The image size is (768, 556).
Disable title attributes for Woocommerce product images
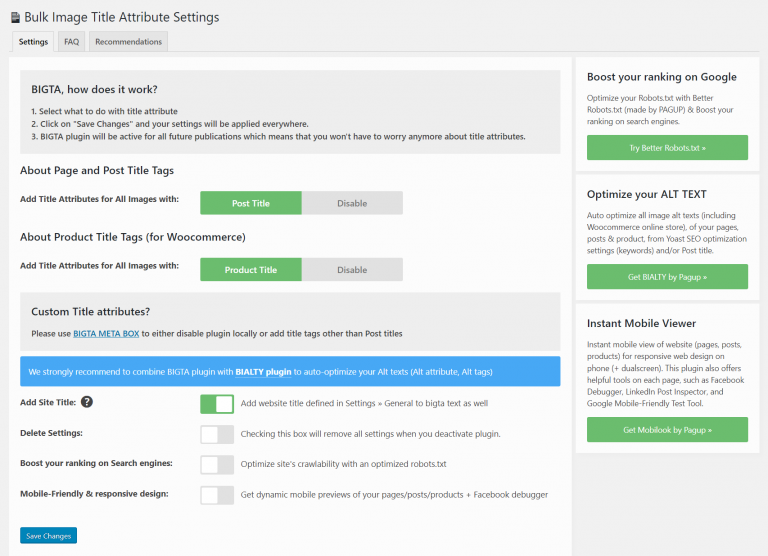(352, 270)
